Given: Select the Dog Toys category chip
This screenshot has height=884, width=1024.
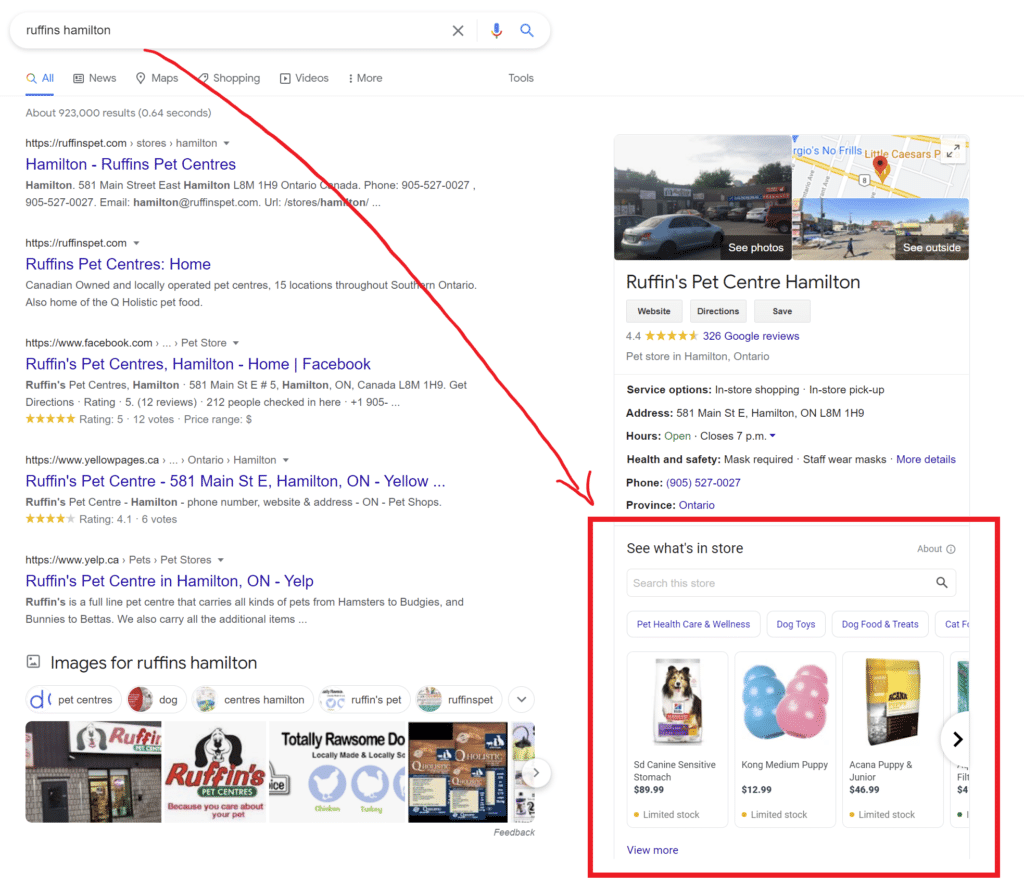Looking at the screenshot, I should [x=796, y=624].
